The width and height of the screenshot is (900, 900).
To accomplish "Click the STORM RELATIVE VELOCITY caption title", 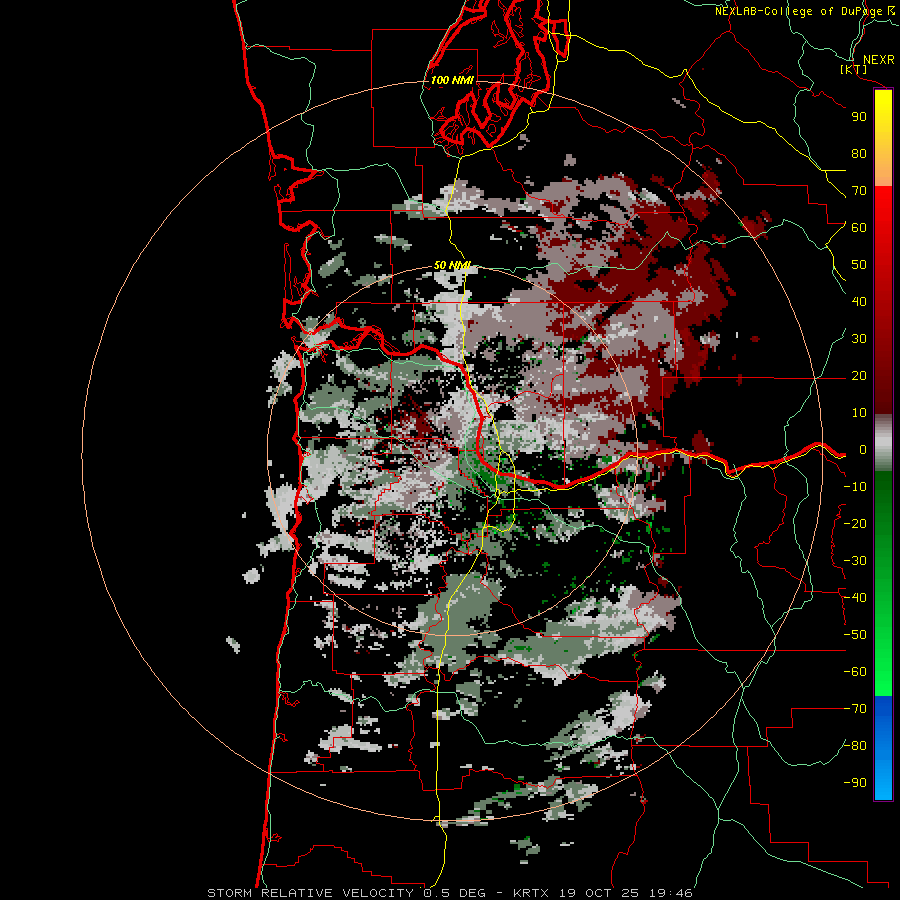I will coord(313,893).
